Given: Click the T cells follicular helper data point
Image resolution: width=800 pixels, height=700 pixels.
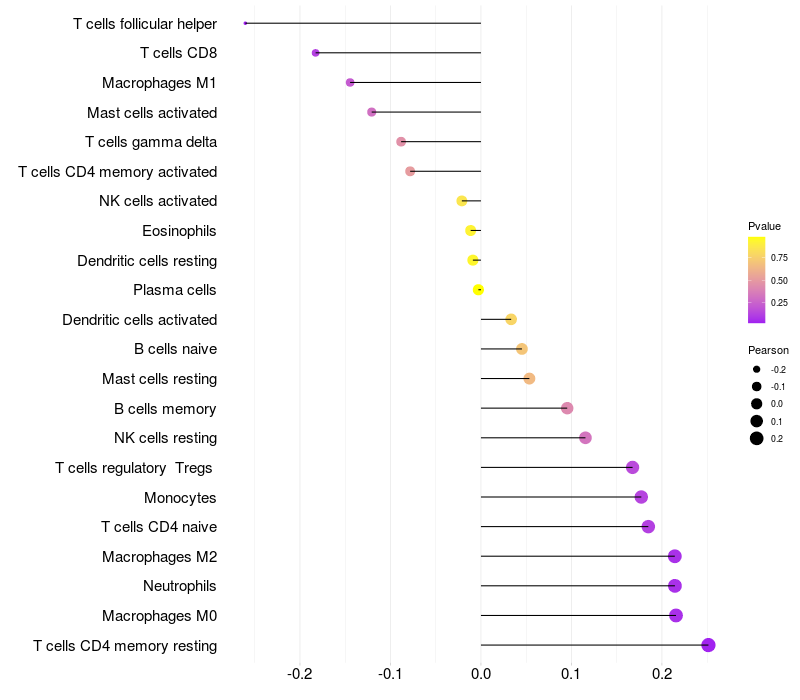Looking at the screenshot, I should tap(245, 23).
